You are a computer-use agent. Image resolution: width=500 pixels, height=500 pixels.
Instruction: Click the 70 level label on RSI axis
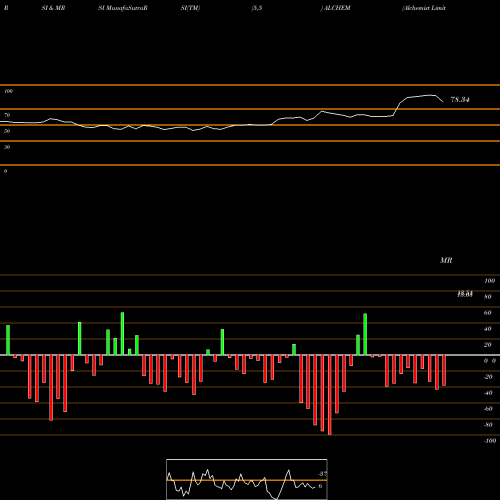click(7, 115)
